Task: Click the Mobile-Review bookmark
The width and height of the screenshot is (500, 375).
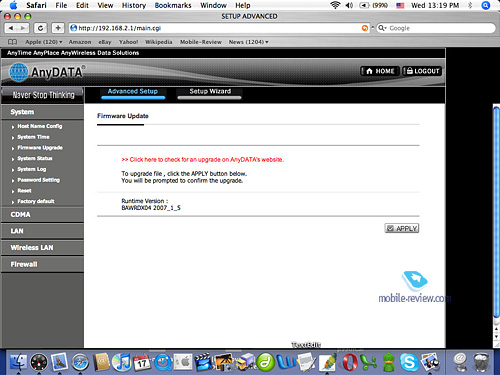Action: coord(201,42)
